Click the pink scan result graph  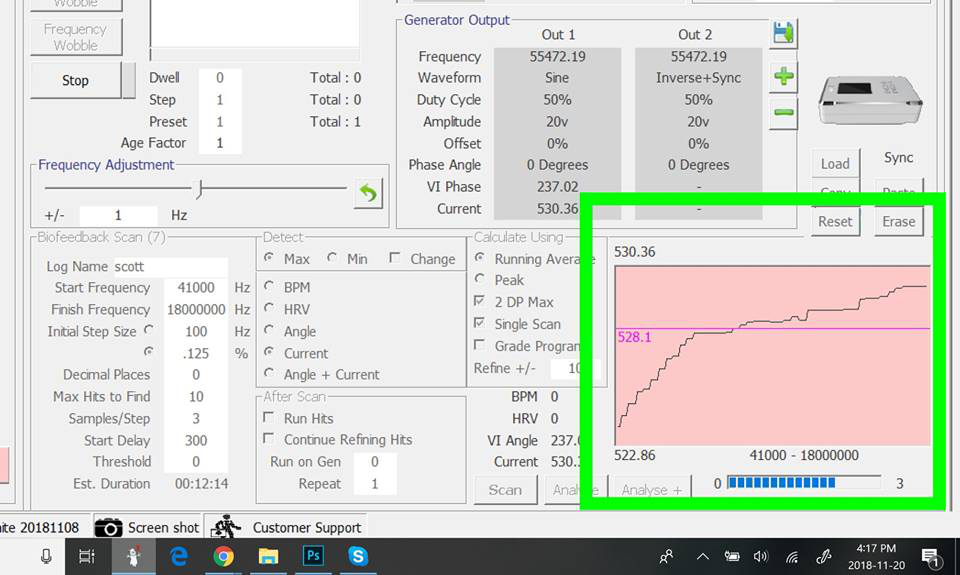tap(772, 355)
